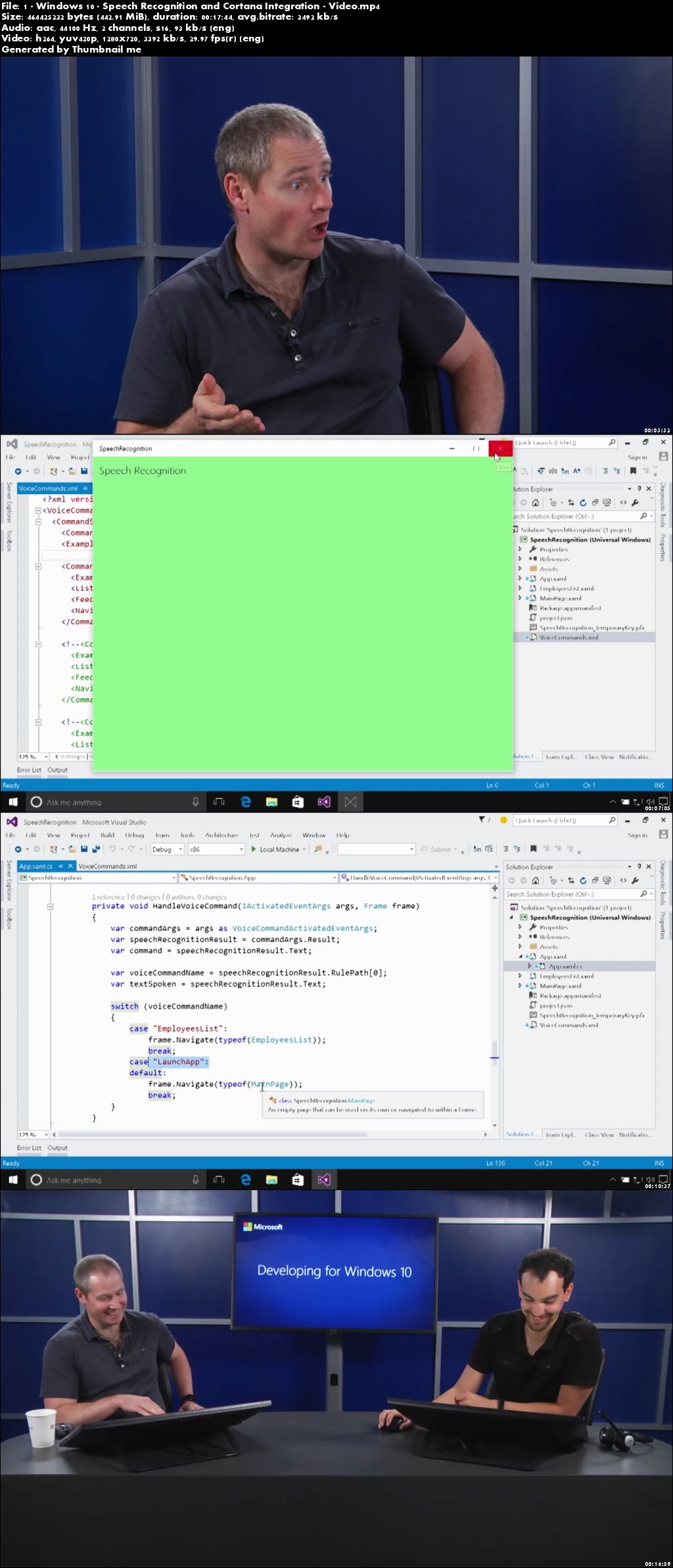Click the Undo arrow in the App.xaml.cs frame toolbar

112,849
